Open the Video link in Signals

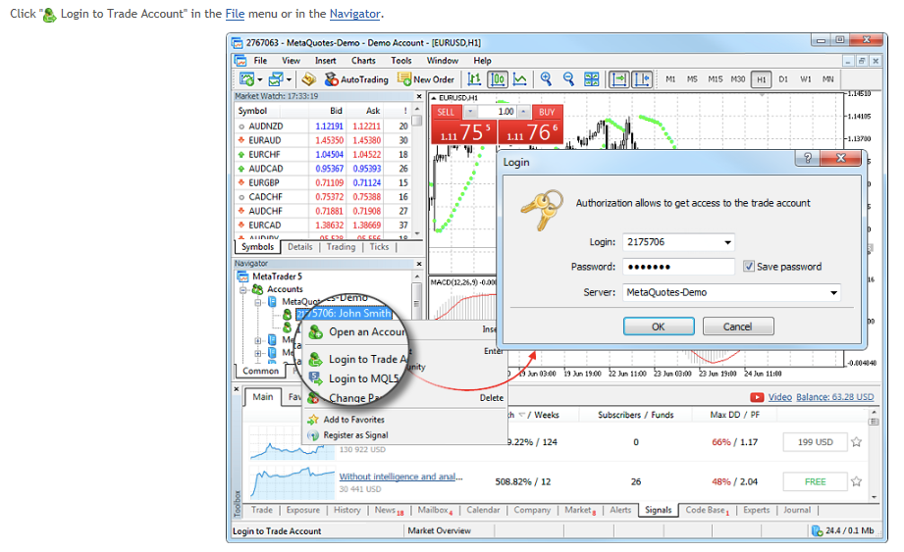pos(780,397)
